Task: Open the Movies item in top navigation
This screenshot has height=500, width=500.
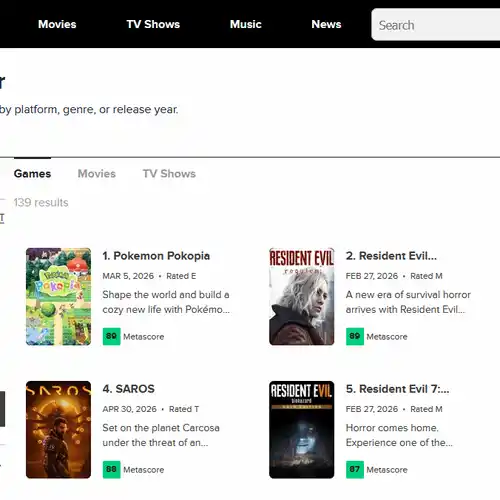Action: [57, 24]
